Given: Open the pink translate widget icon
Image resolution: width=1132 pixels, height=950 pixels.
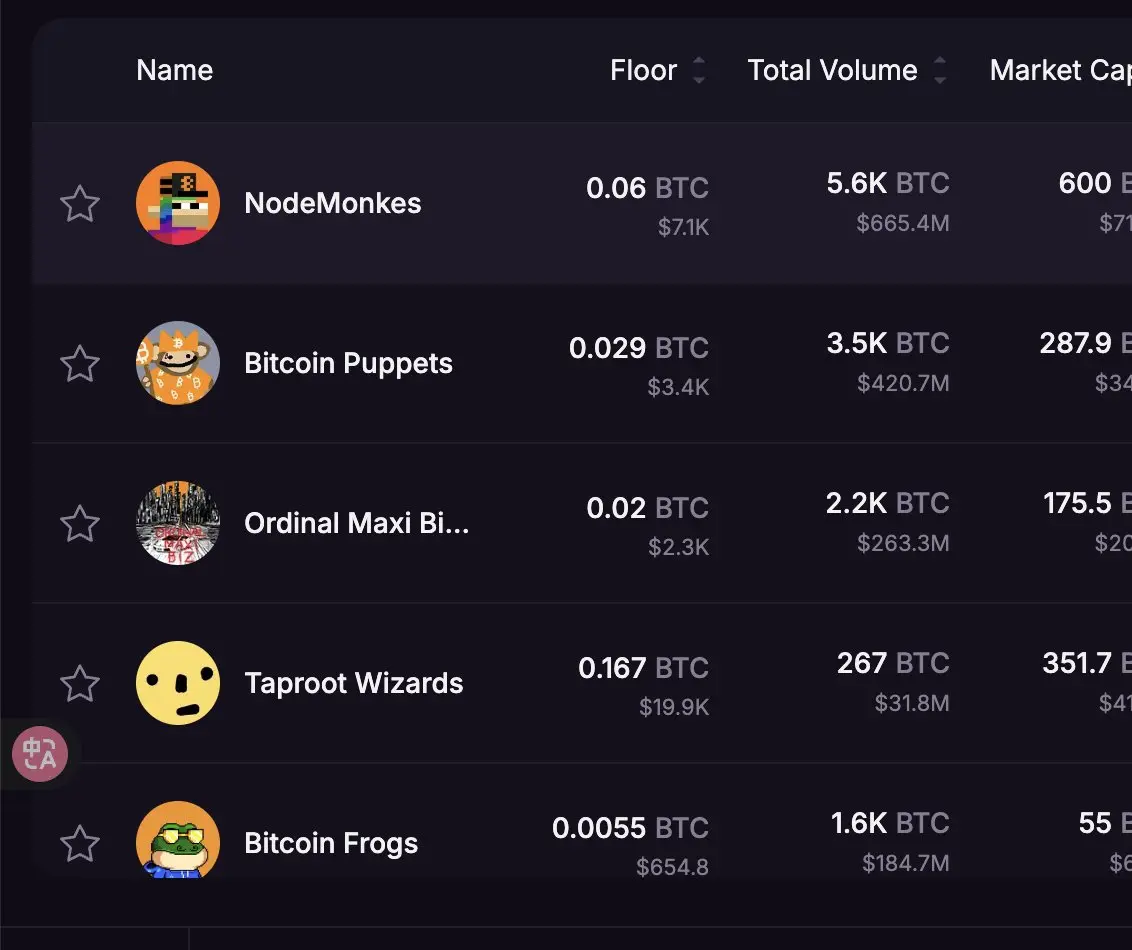Looking at the screenshot, I should pos(40,754).
